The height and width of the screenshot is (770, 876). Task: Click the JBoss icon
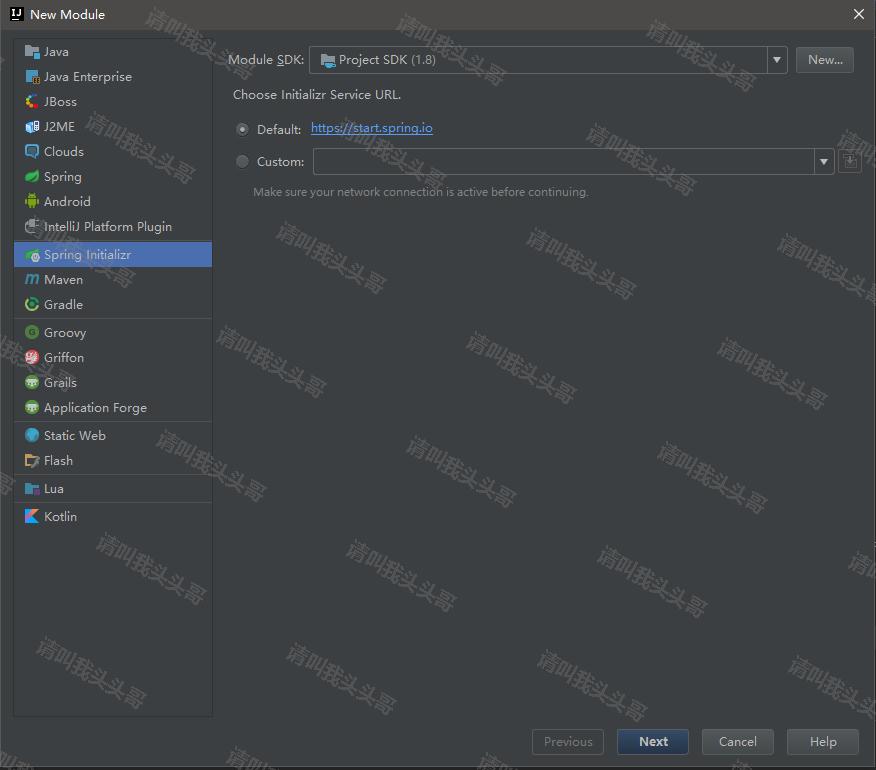point(32,102)
